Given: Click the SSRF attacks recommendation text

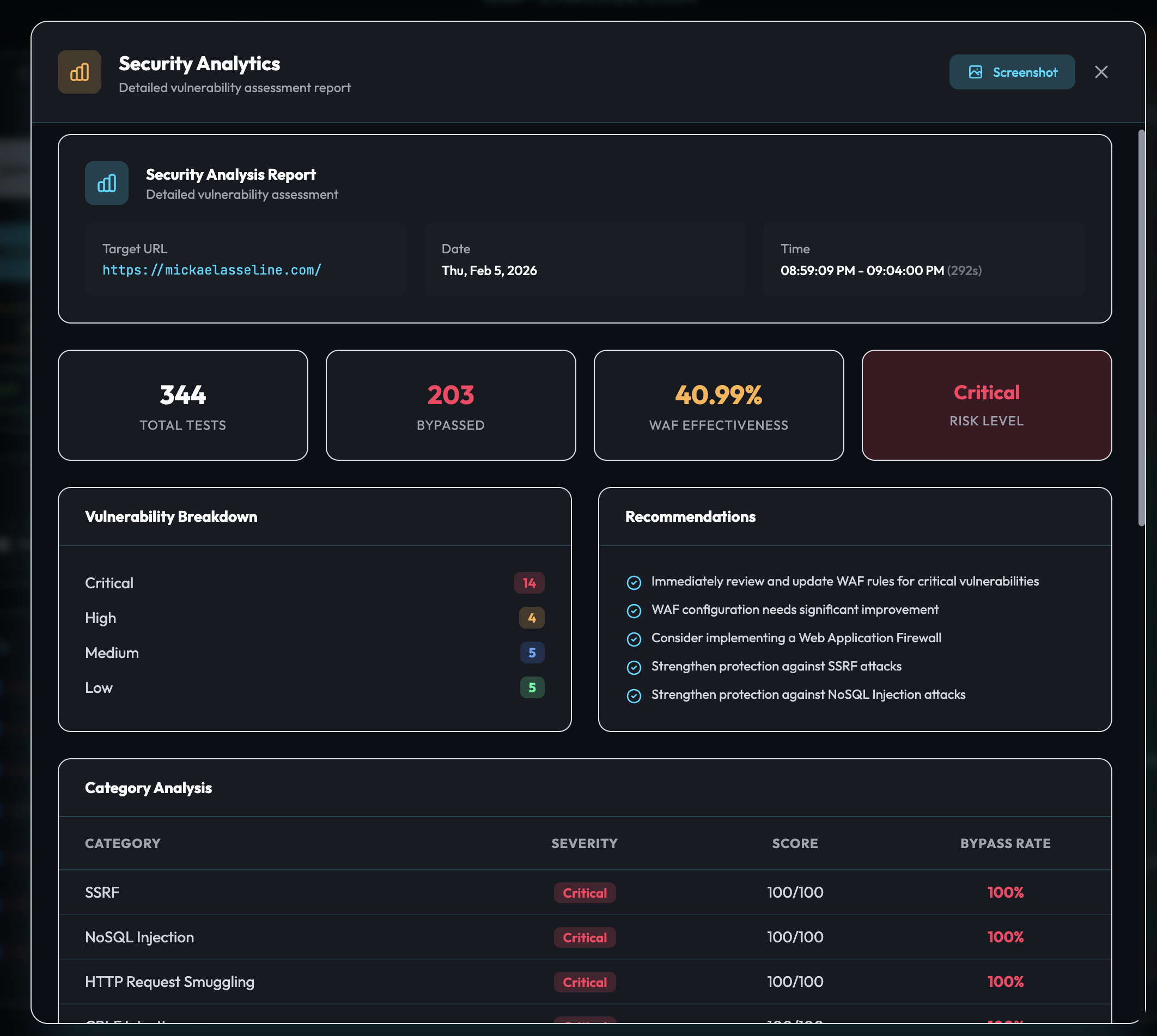Looking at the screenshot, I should (776, 667).
